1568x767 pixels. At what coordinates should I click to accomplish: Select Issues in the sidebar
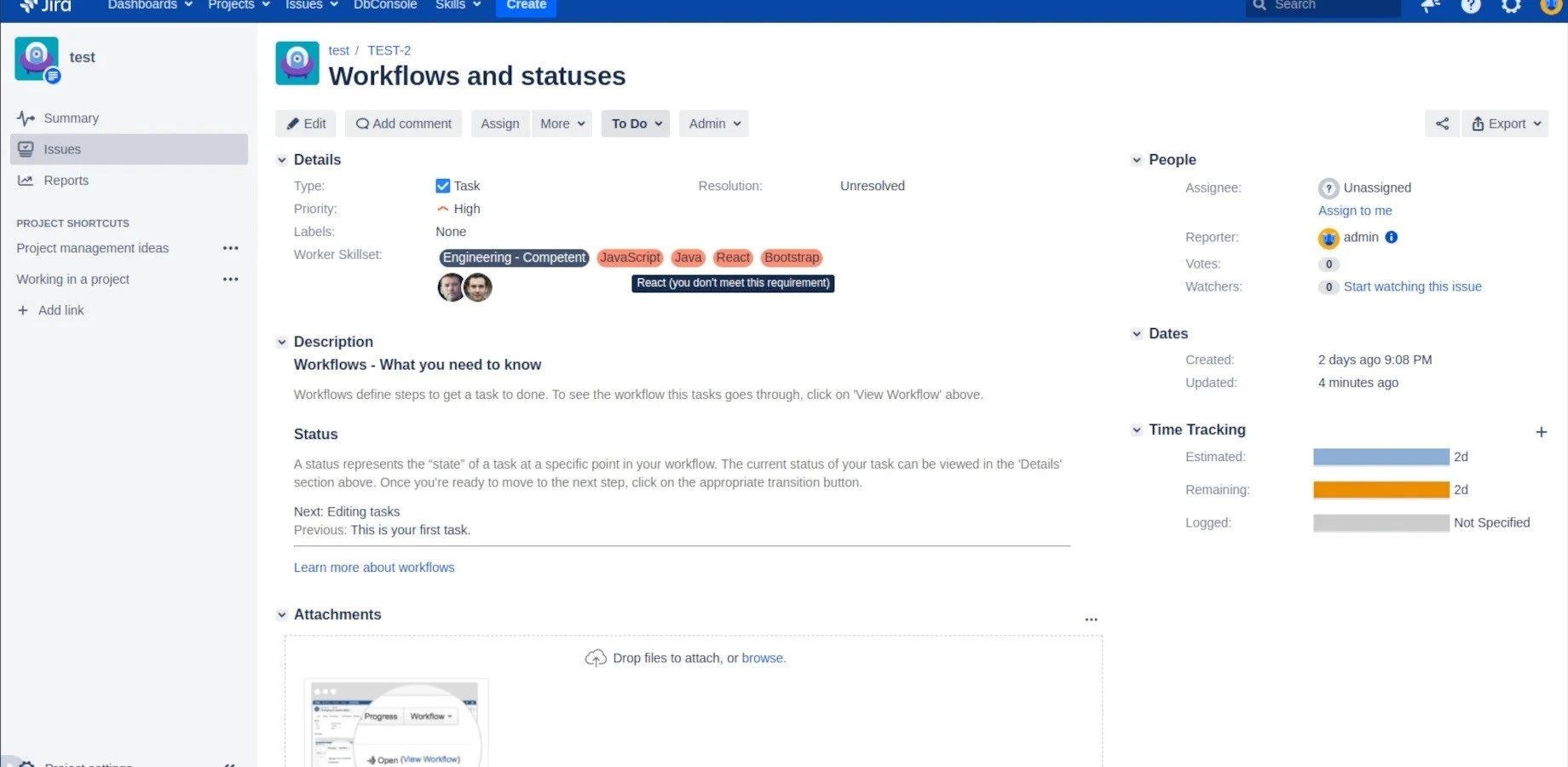[x=129, y=149]
